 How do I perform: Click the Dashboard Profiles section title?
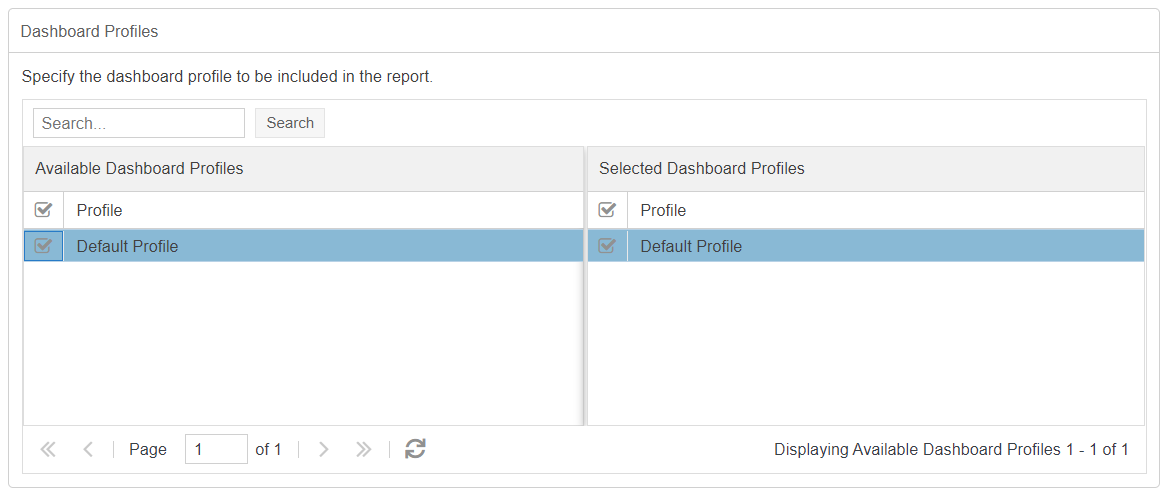click(89, 31)
